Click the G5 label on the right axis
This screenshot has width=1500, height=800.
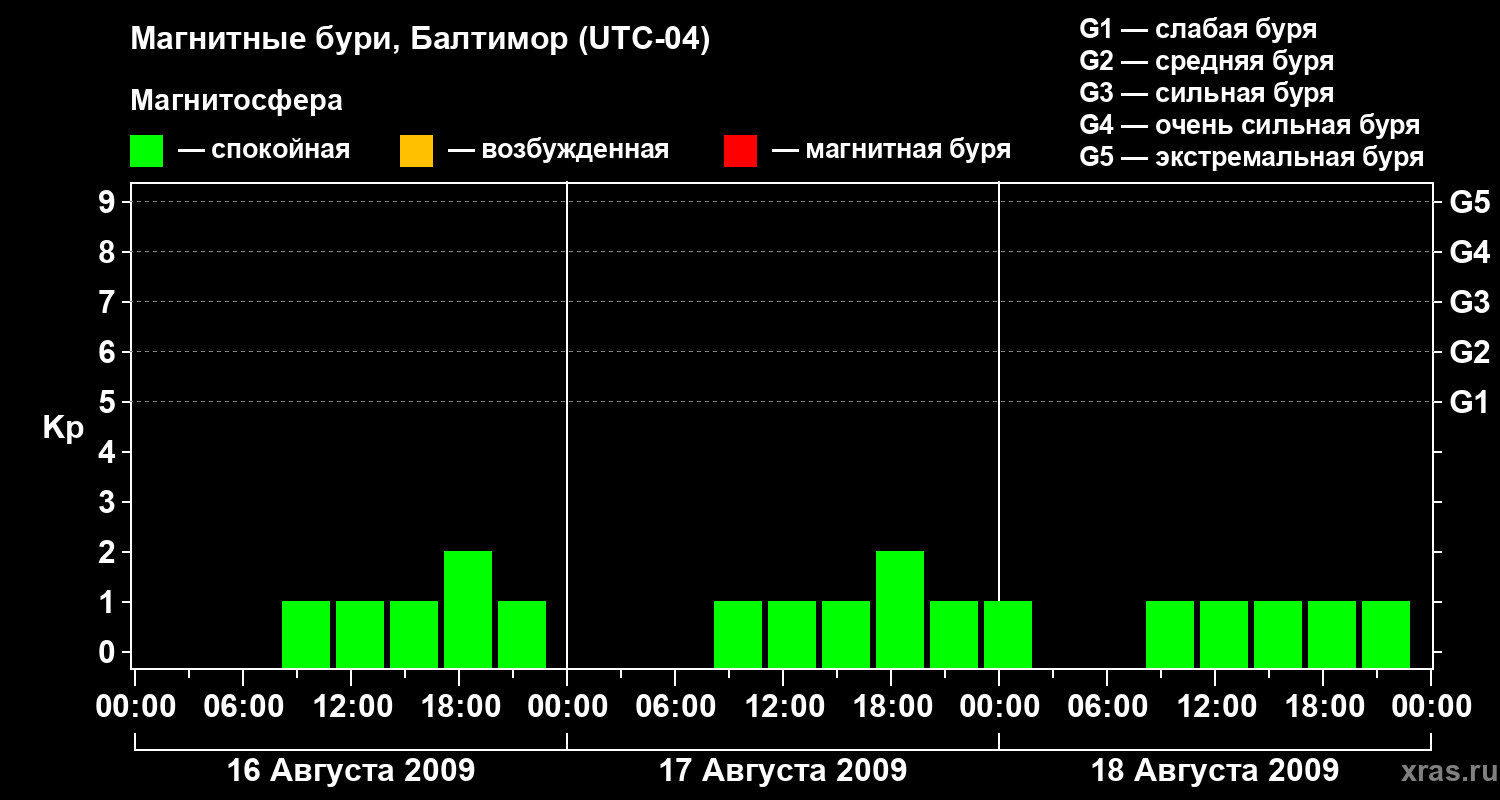coord(1469,202)
